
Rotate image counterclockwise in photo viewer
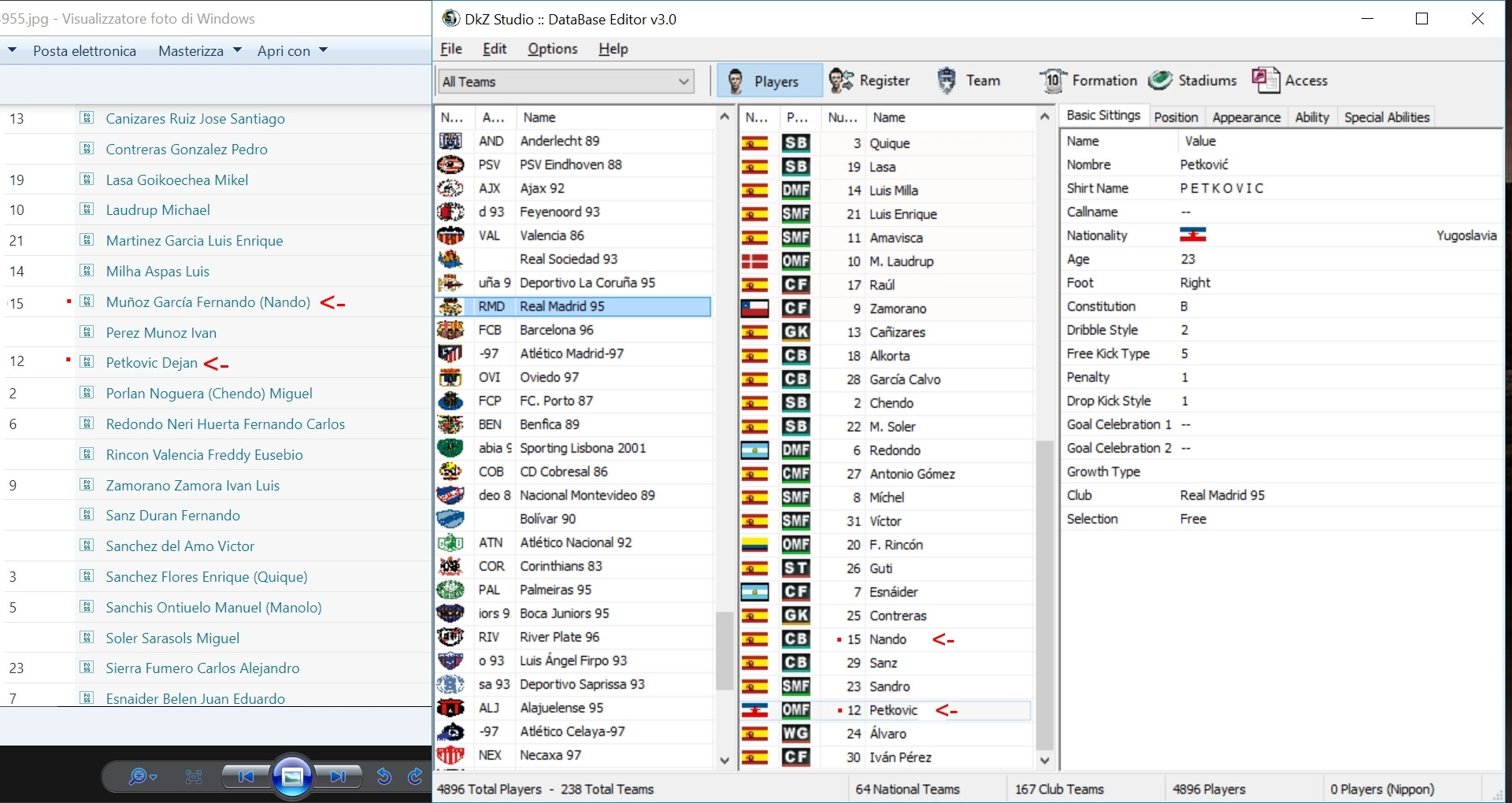tap(384, 777)
